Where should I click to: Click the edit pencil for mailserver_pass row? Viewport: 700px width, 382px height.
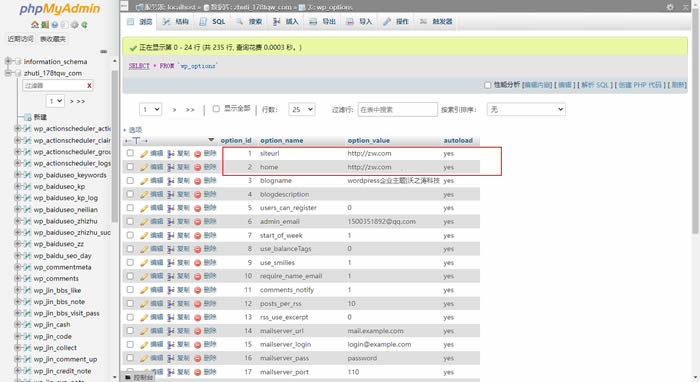coord(144,358)
